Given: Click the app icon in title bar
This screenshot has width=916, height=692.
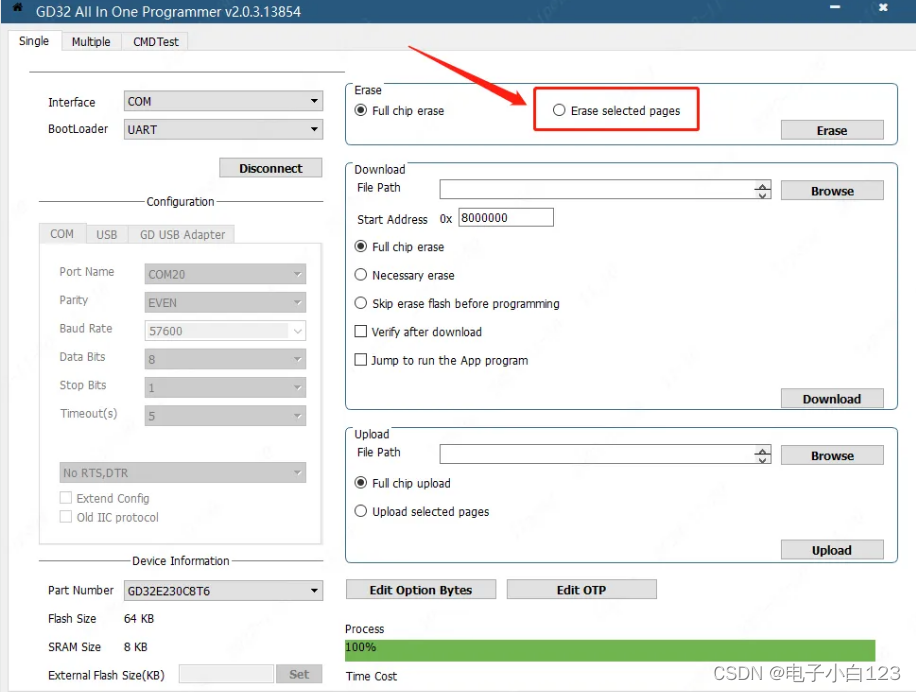Looking at the screenshot, I should pos(17,8).
